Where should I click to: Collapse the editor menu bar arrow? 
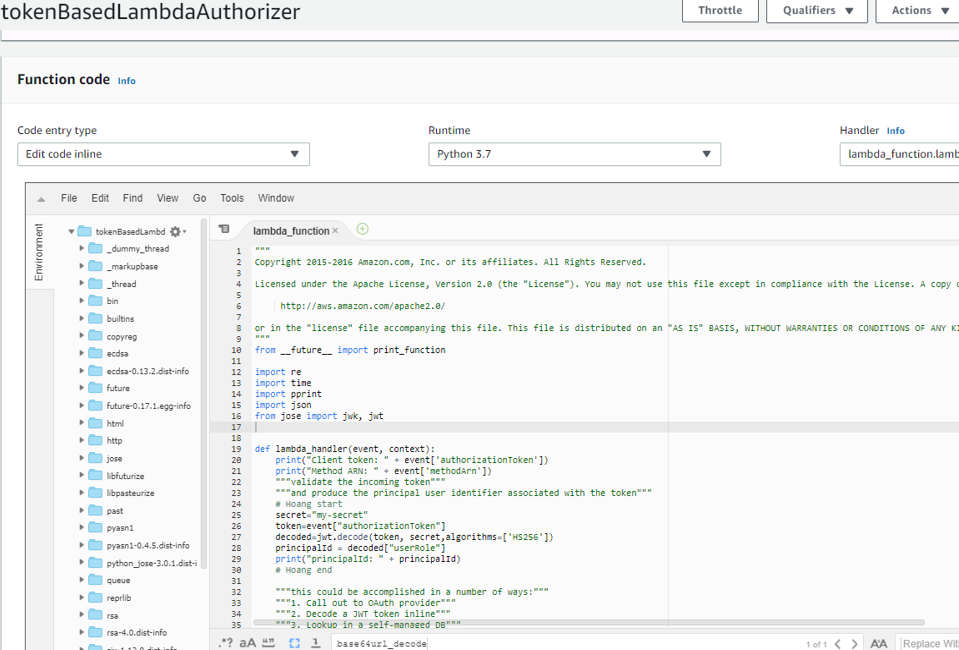(41, 199)
